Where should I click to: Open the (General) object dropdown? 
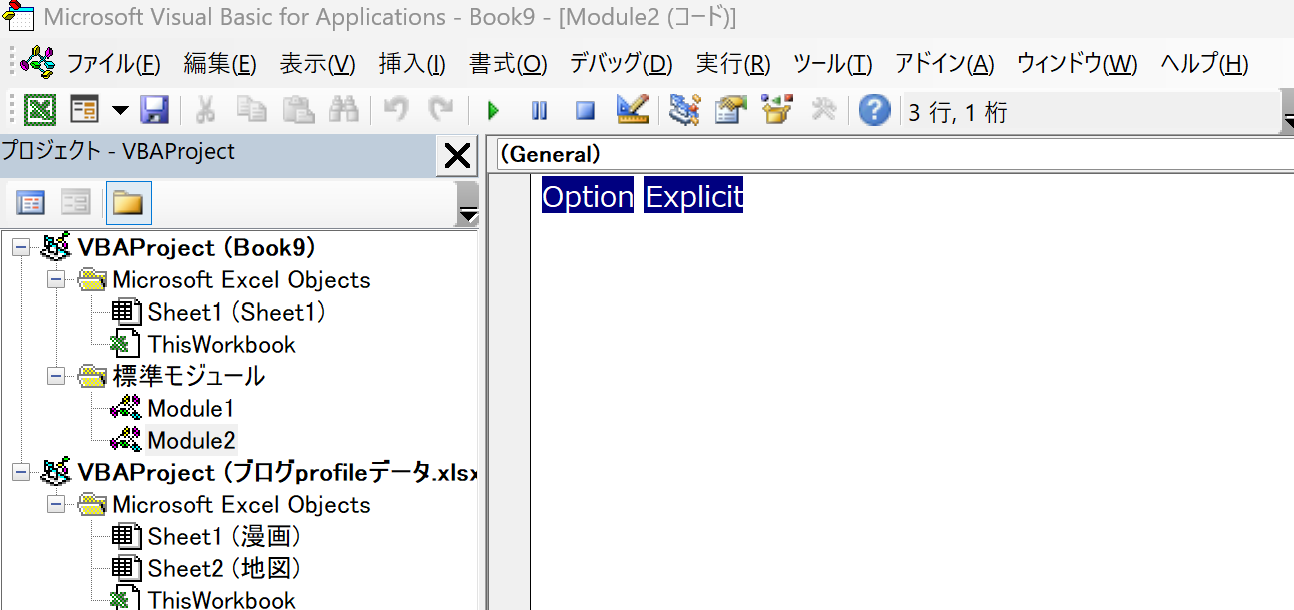[894, 154]
